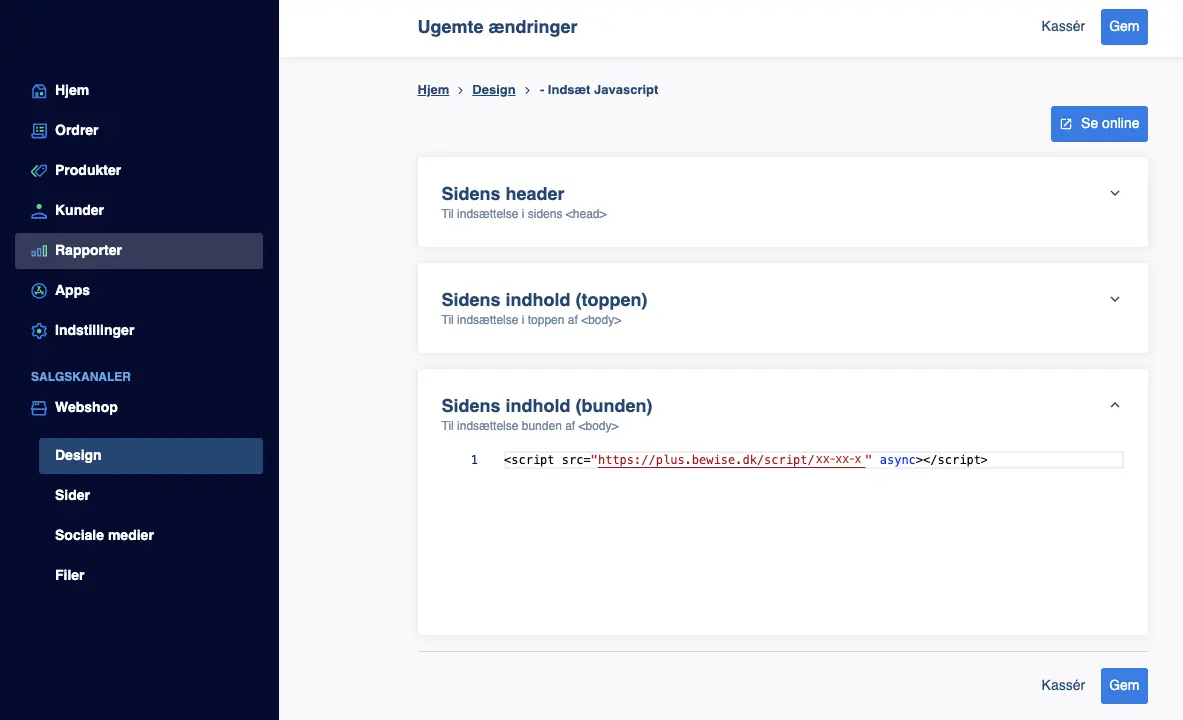1183x720 pixels.
Task: Click the bottom Gem button
Action: tap(1123, 685)
